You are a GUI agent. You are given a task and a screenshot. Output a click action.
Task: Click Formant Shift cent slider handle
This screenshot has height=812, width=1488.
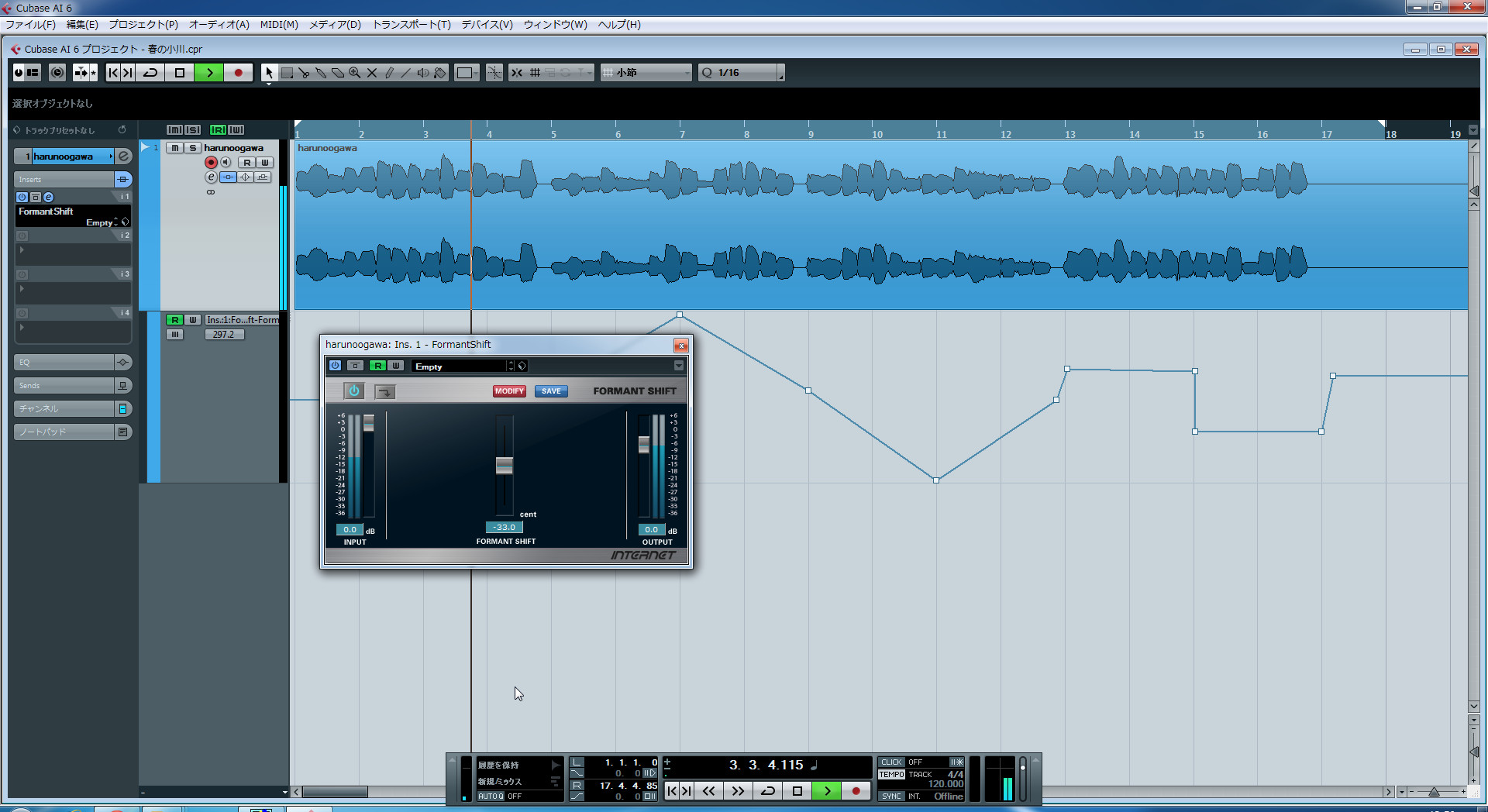point(505,466)
